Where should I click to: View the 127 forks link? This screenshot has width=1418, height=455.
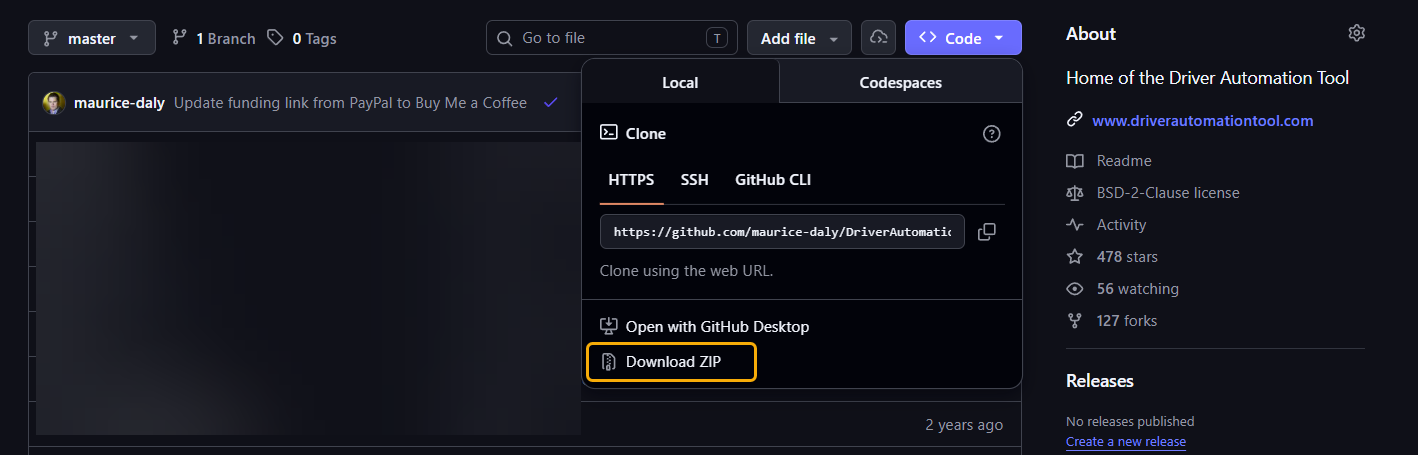tap(1126, 320)
